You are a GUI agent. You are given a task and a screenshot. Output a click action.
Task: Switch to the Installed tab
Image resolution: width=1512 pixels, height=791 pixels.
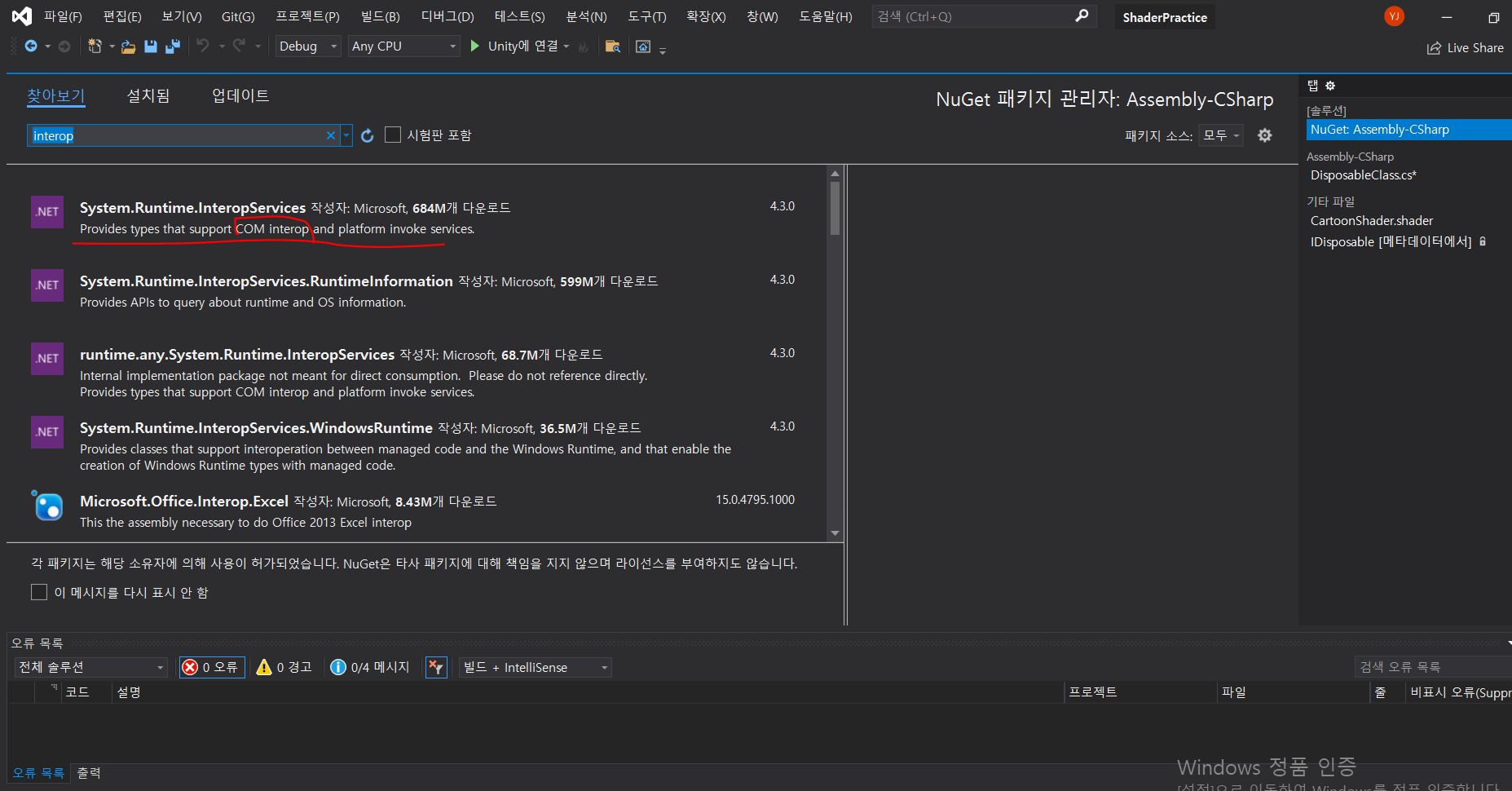[x=148, y=95]
